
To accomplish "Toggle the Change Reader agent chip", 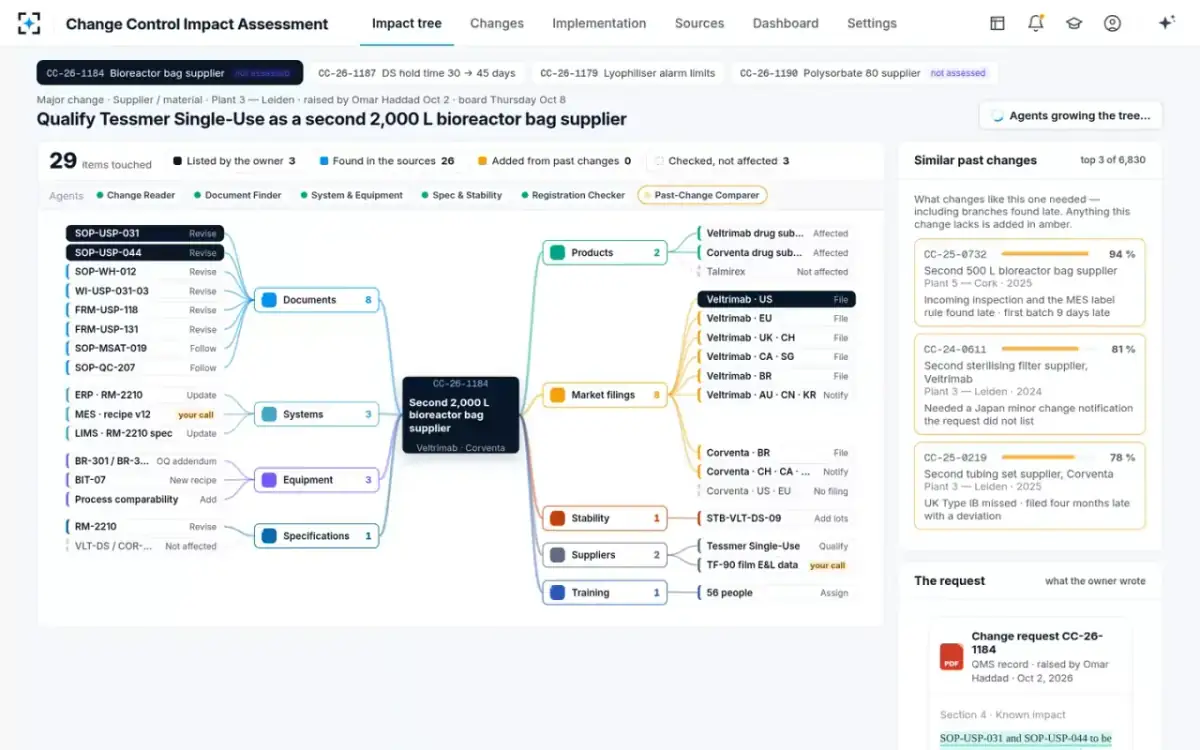I will pyautogui.click(x=135, y=195).
